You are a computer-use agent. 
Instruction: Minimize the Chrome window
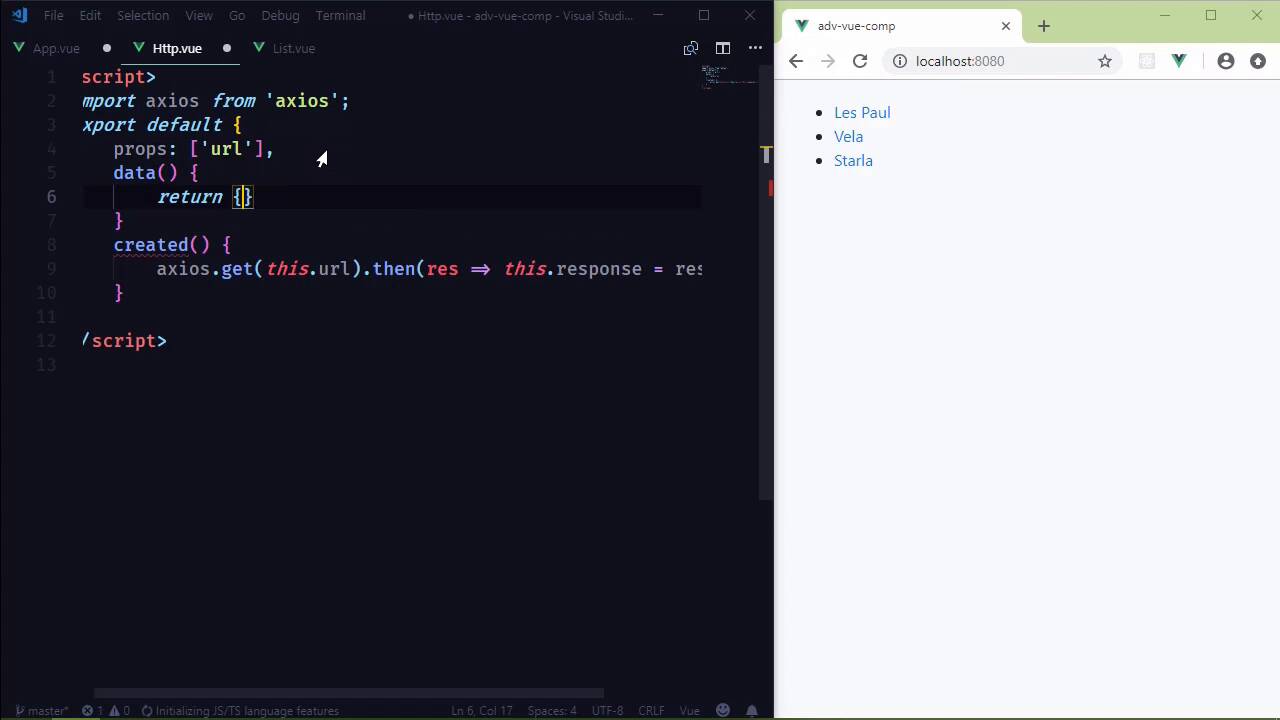tap(1165, 15)
